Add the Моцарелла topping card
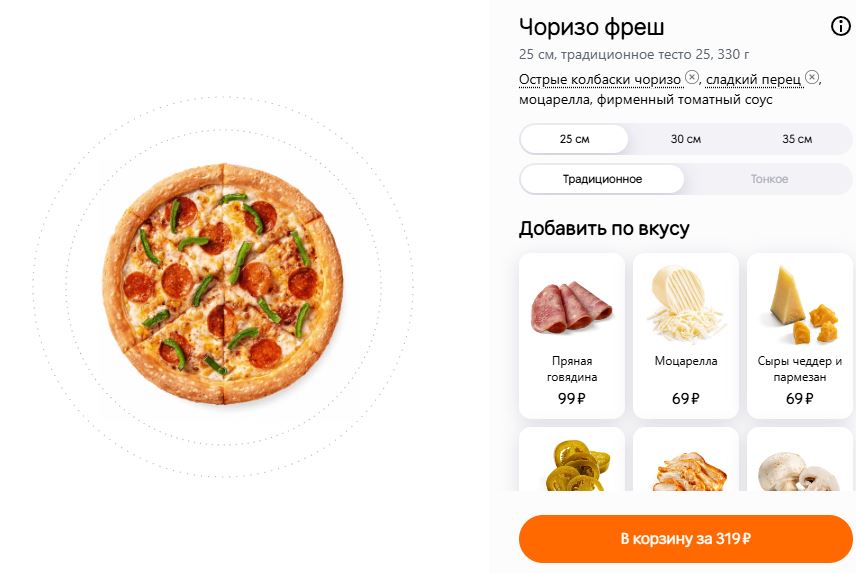This screenshot has height=573, width=856. coord(686,336)
